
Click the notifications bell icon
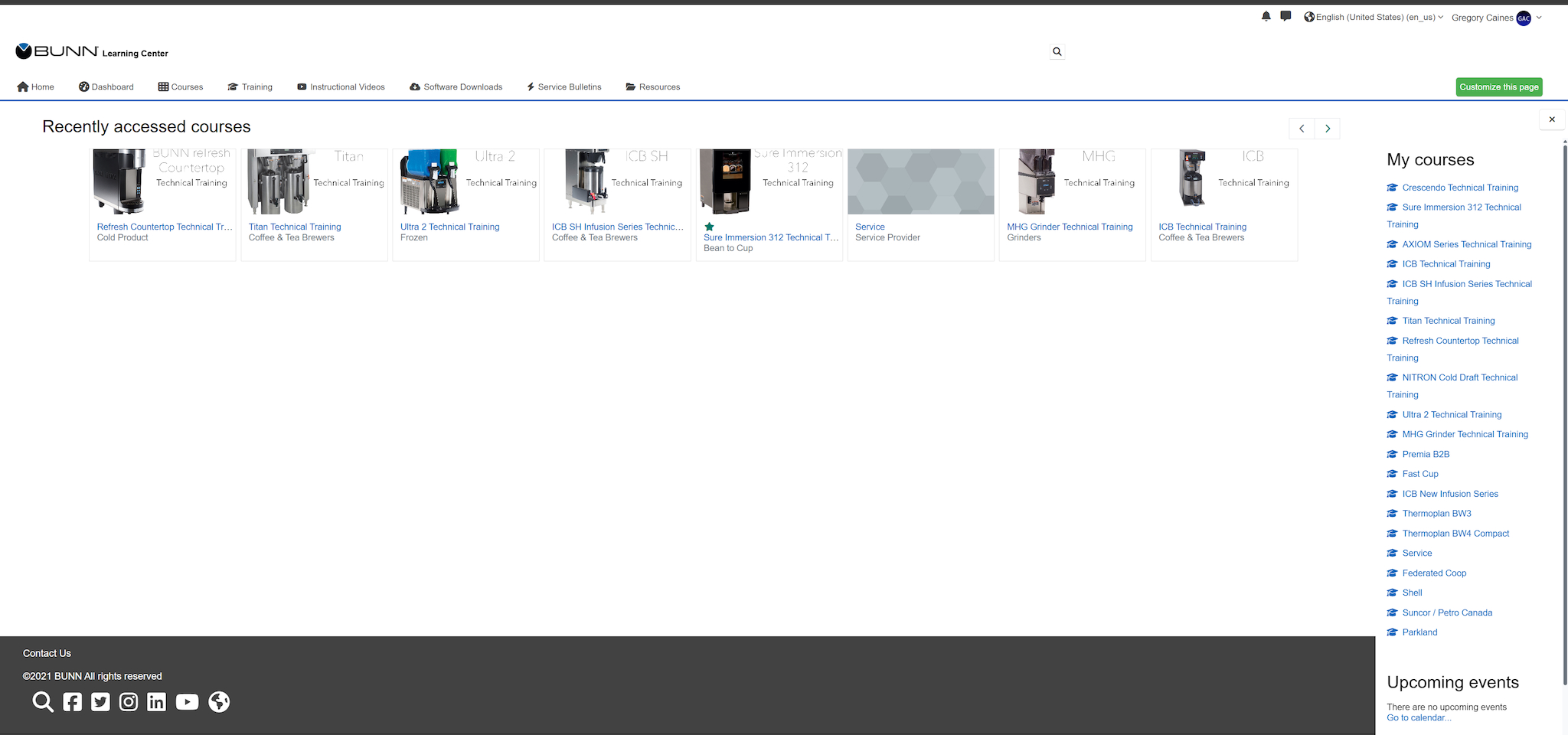(1266, 16)
